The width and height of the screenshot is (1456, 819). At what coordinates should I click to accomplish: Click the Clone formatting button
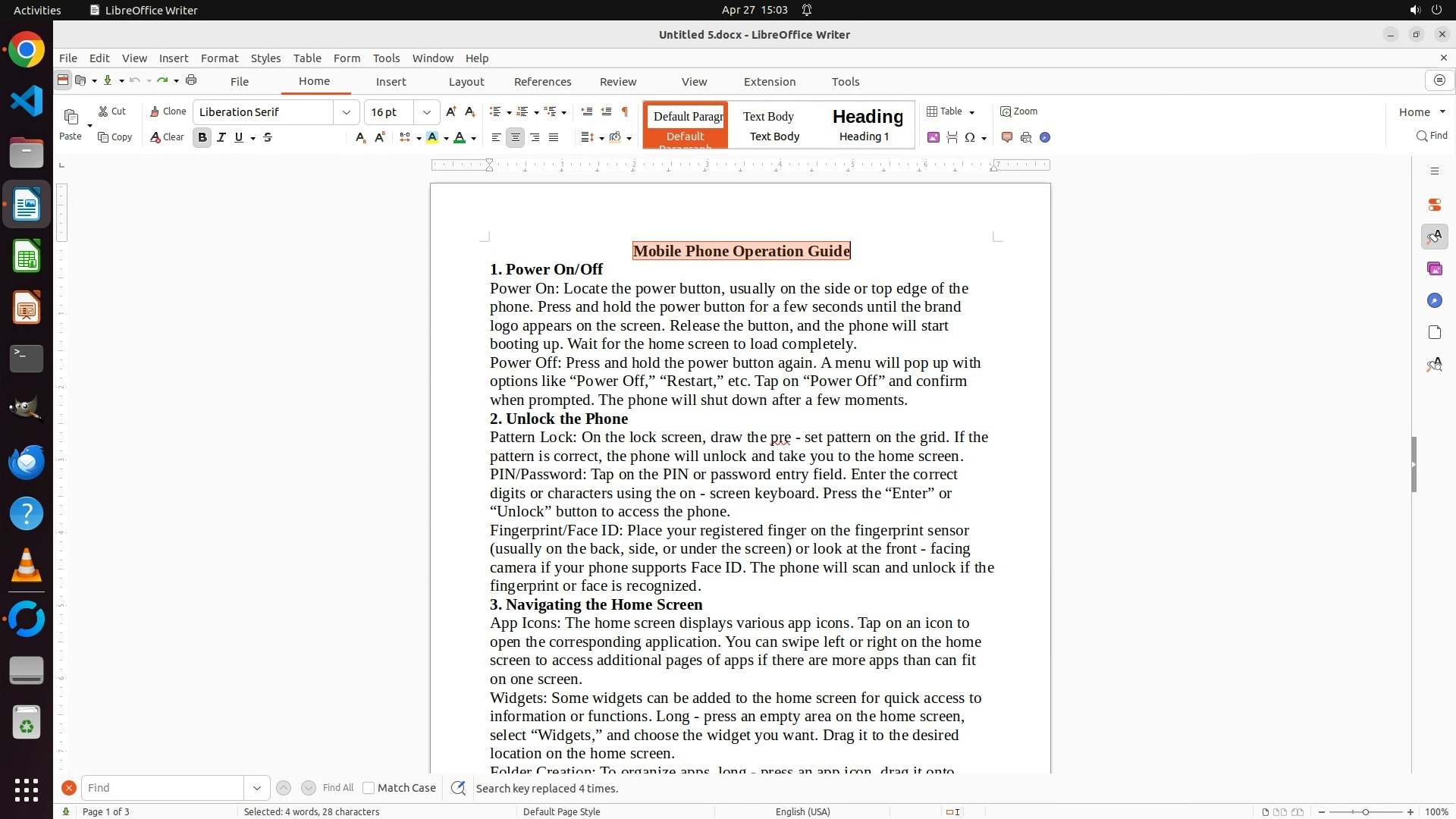(168, 111)
